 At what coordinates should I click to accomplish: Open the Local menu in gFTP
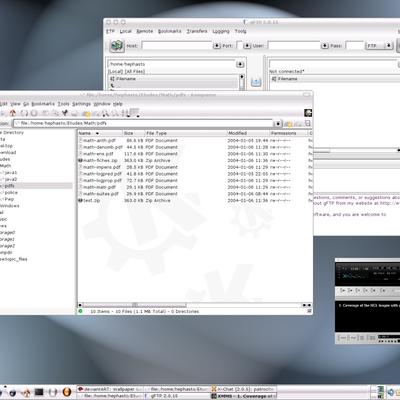click(x=126, y=31)
